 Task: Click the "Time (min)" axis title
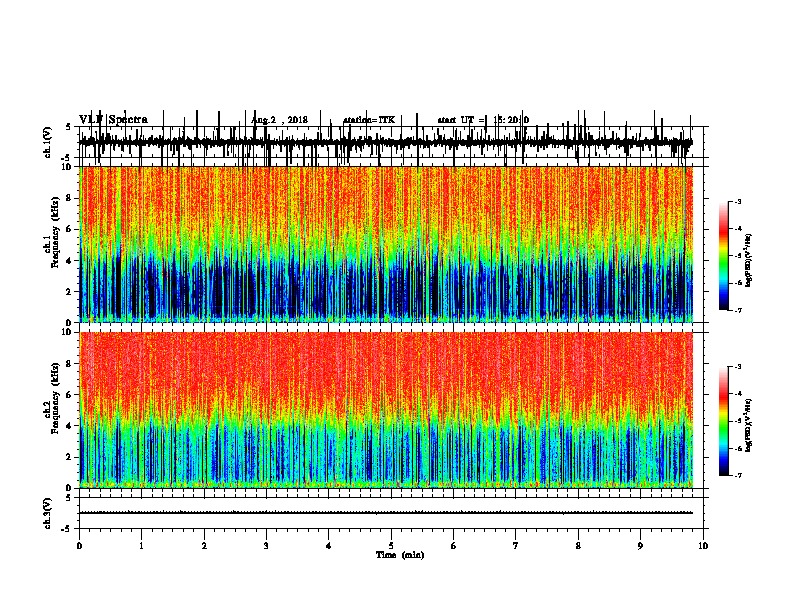pyautogui.click(x=400, y=555)
